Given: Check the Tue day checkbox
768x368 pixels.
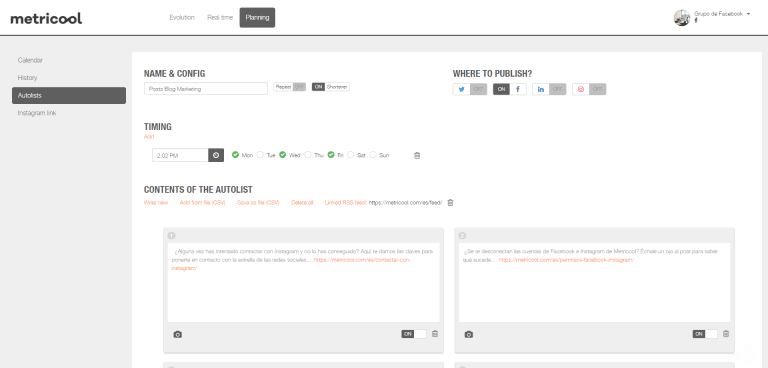Looking at the screenshot, I should click(x=261, y=155).
